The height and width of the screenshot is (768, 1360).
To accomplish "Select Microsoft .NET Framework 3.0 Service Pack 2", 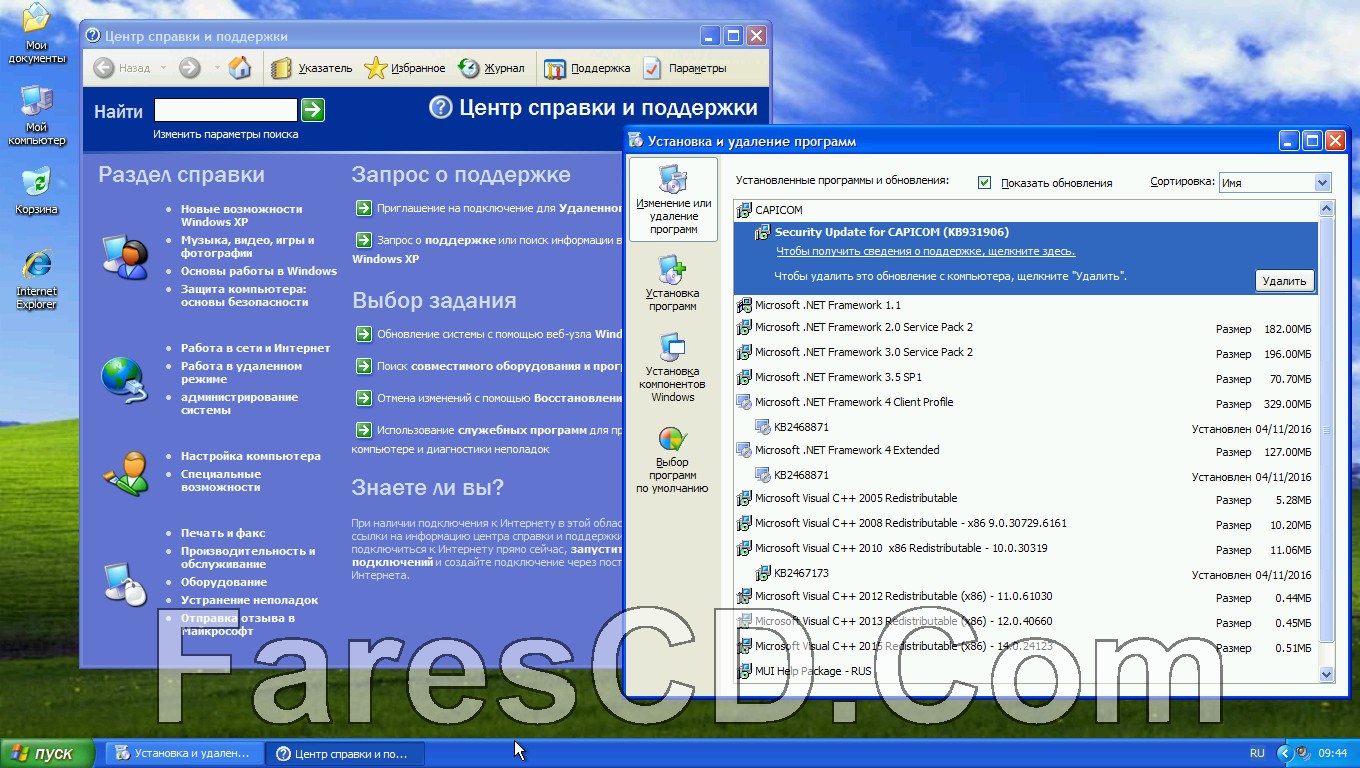I will pyautogui.click(x=1026, y=353).
